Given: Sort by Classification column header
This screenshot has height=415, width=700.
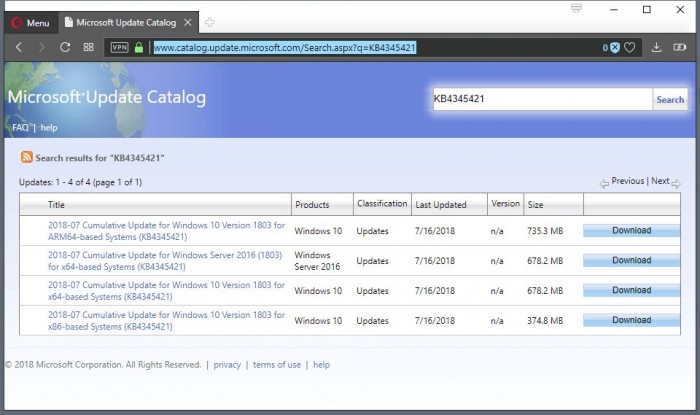Looking at the screenshot, I should 382,203.
